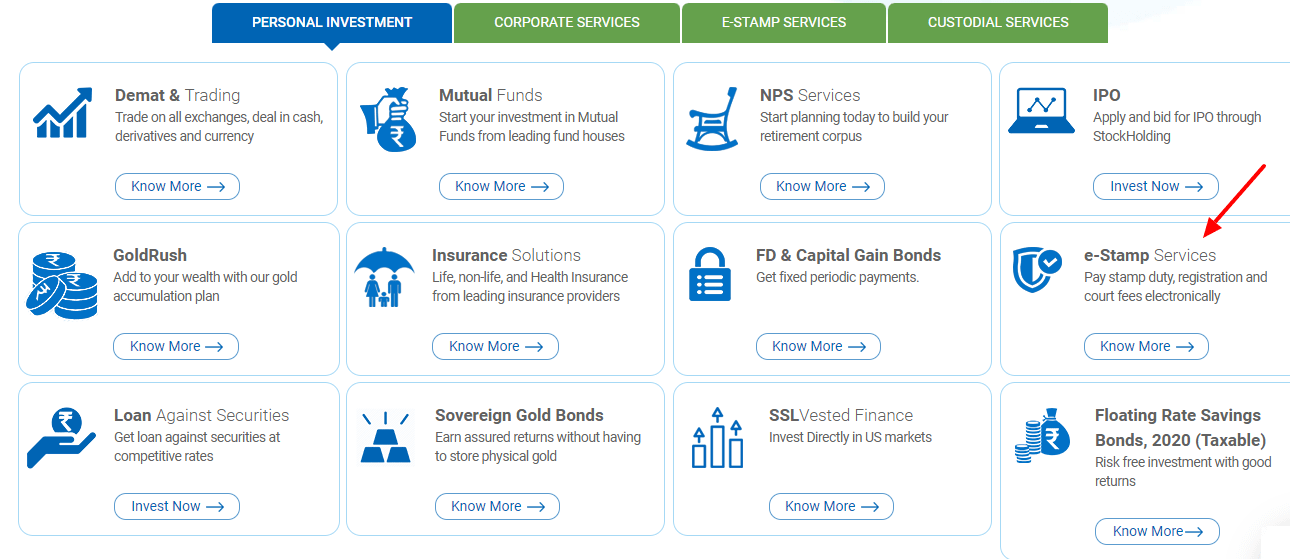
Task: Click the Sovereign Gold Bonds gold bars icon
Action: click(385, 437)
